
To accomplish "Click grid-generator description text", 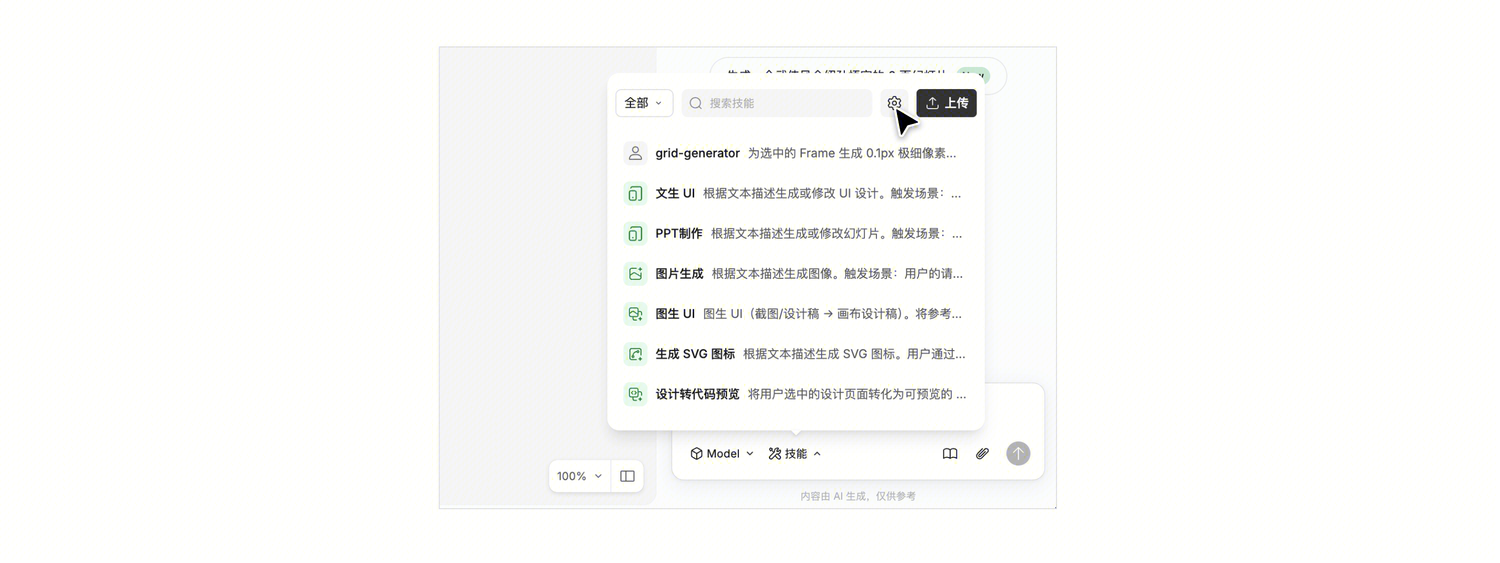I will (x=852, y=153).
